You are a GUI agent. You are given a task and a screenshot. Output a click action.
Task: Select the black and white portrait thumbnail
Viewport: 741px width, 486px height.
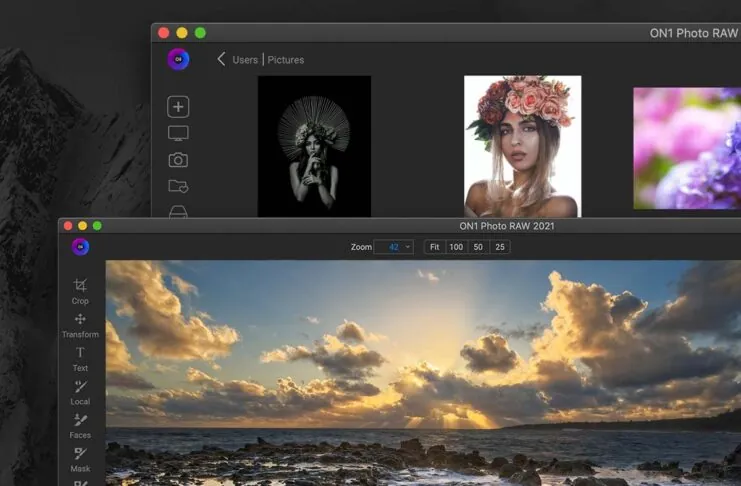tap(314, 145)
